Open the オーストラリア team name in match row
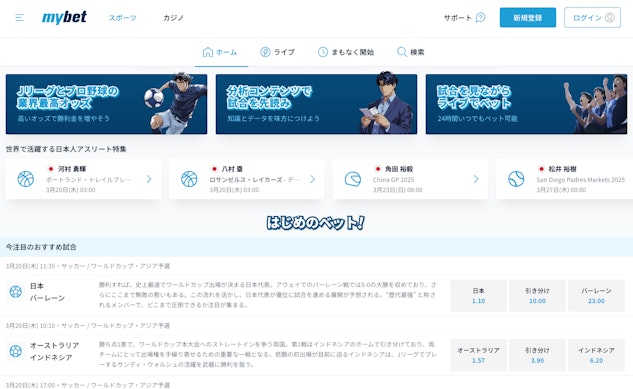This screenshot has height=389, width=633. (x=54, y=345)
